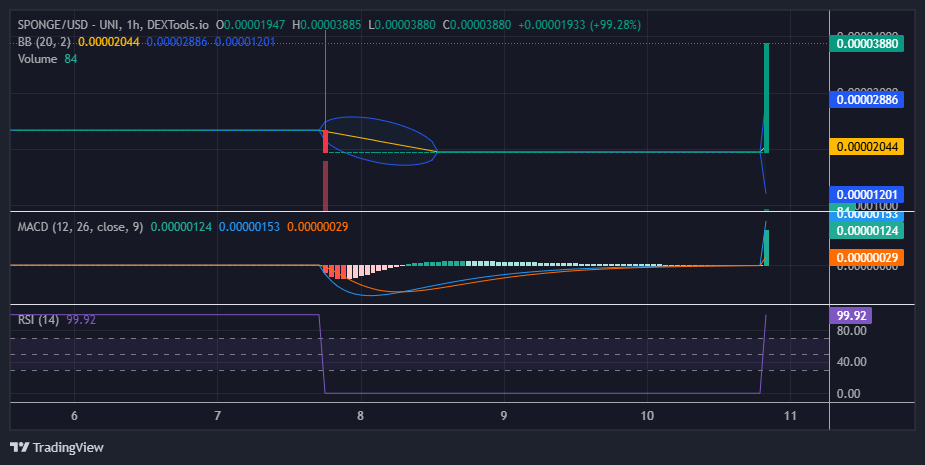Click date label 8 on time axis
925x465 pixels.
(x=360, y=415)
